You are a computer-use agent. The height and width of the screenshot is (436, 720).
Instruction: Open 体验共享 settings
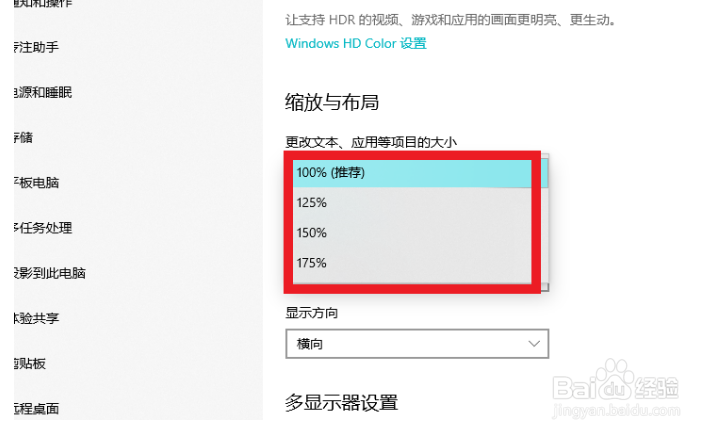(36, 318)
